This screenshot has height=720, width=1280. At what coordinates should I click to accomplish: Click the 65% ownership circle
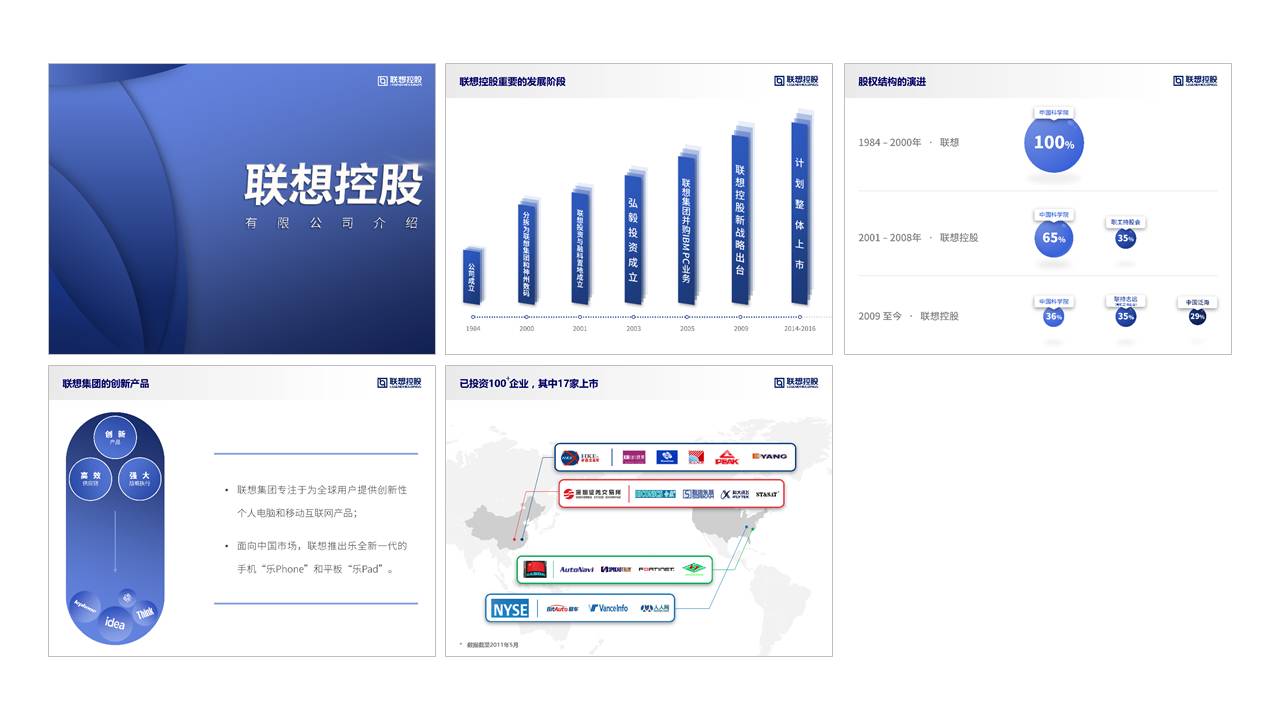point(1053,238)
